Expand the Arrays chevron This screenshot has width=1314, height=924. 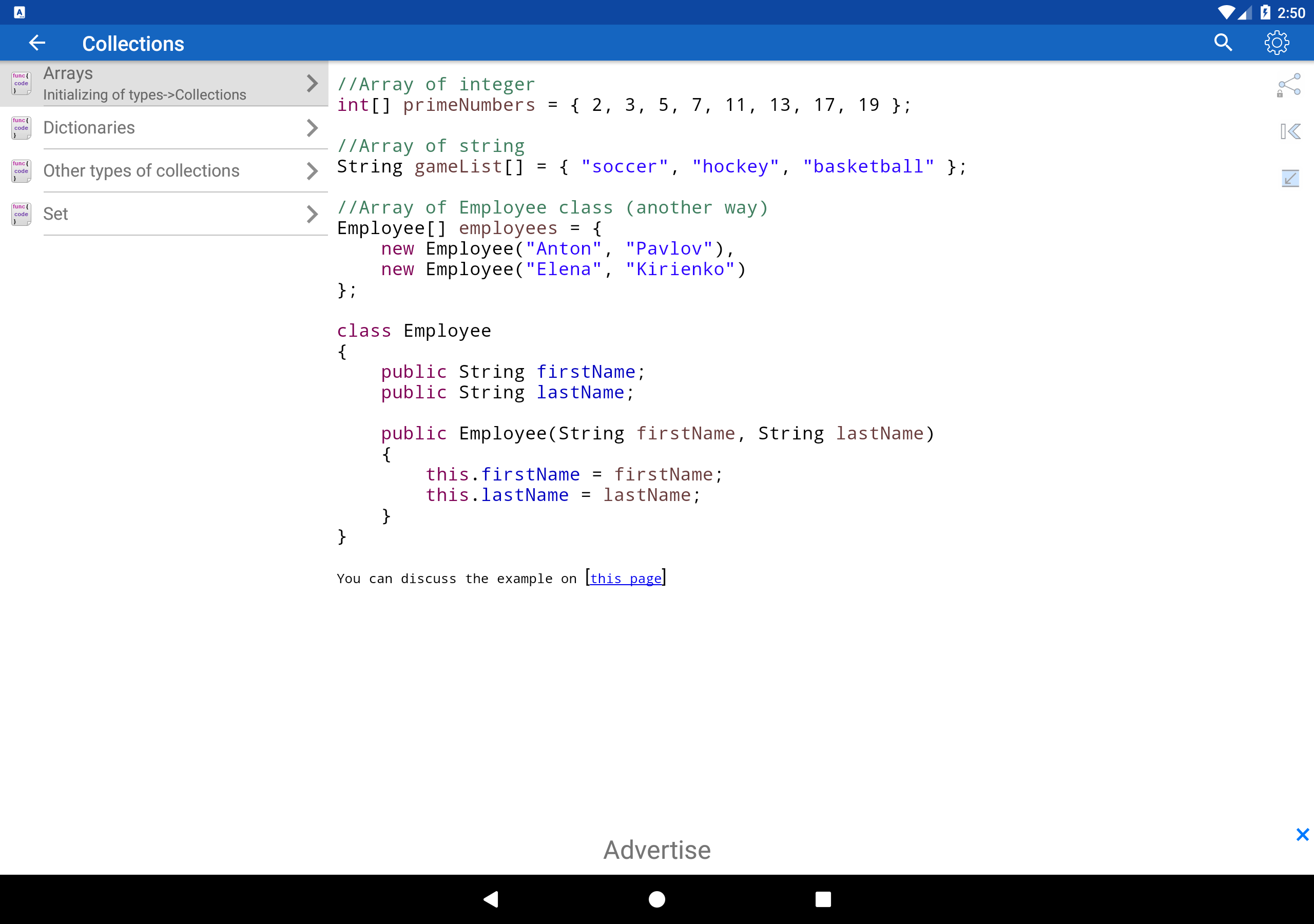[312, 84]
